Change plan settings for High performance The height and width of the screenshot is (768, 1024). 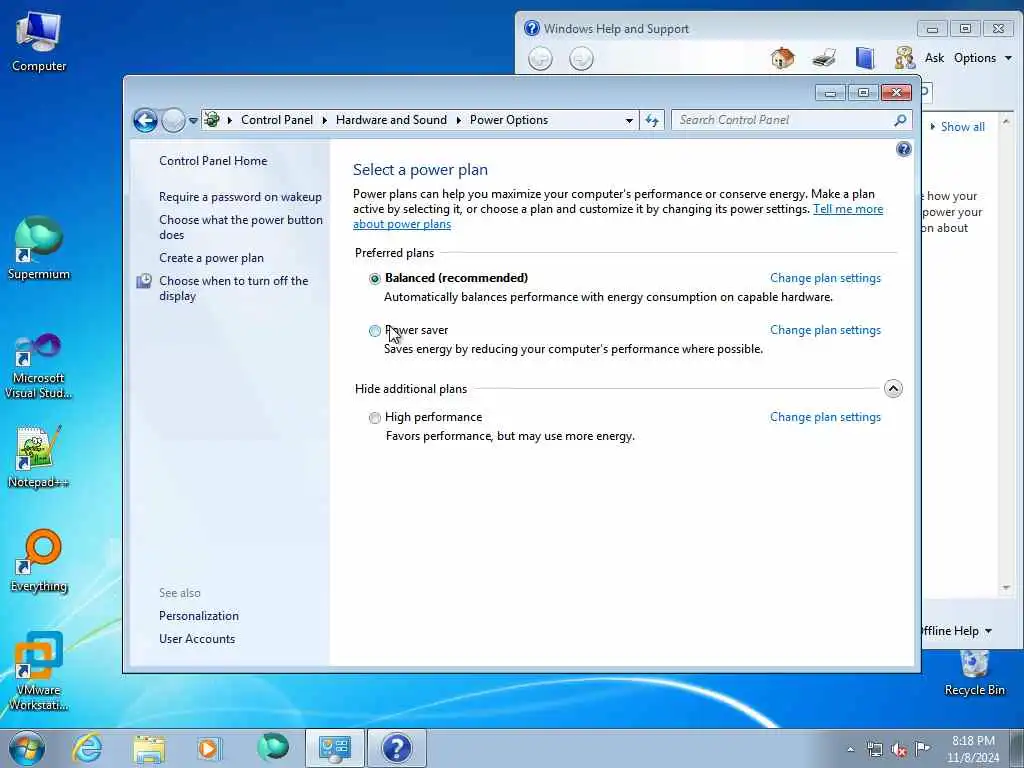(x=825, y=417)
